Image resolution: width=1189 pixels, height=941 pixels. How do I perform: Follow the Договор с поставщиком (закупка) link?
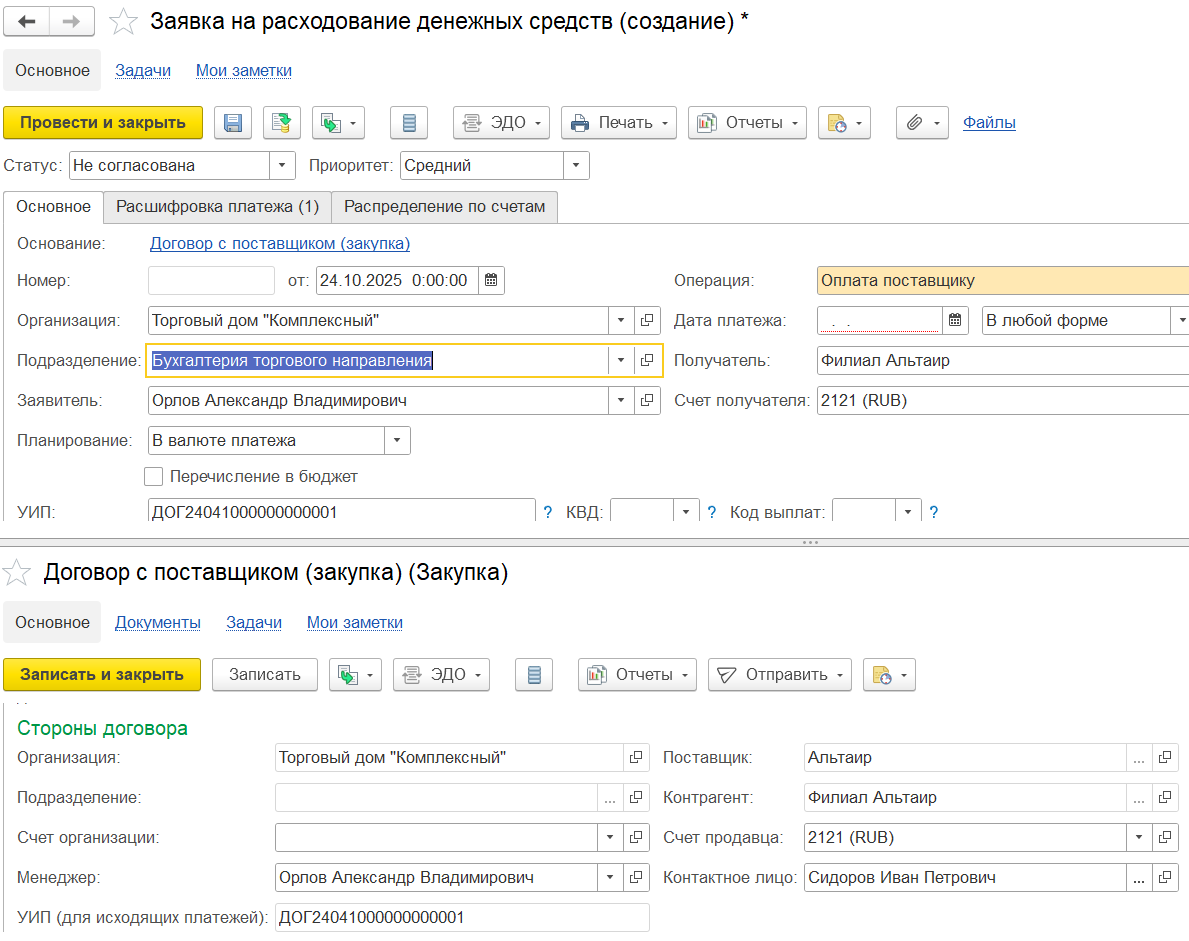coord(279,244)
